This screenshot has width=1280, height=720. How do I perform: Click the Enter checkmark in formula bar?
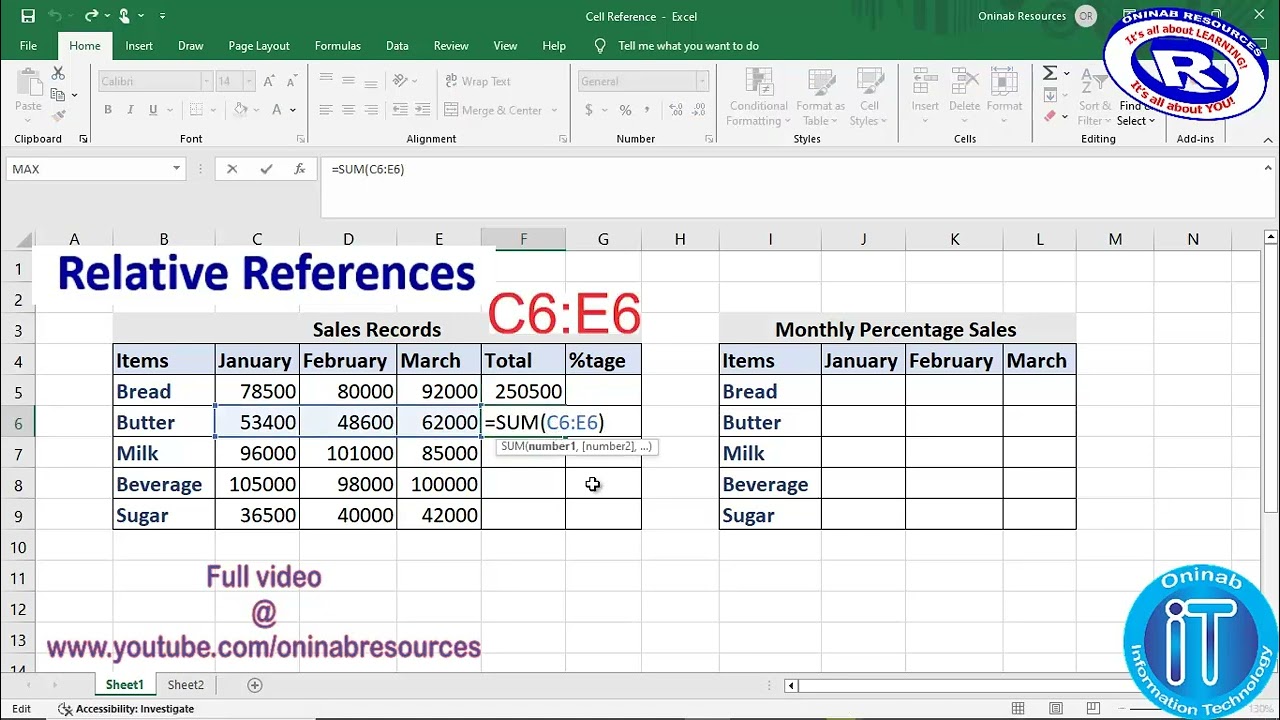tap(266, 169)
